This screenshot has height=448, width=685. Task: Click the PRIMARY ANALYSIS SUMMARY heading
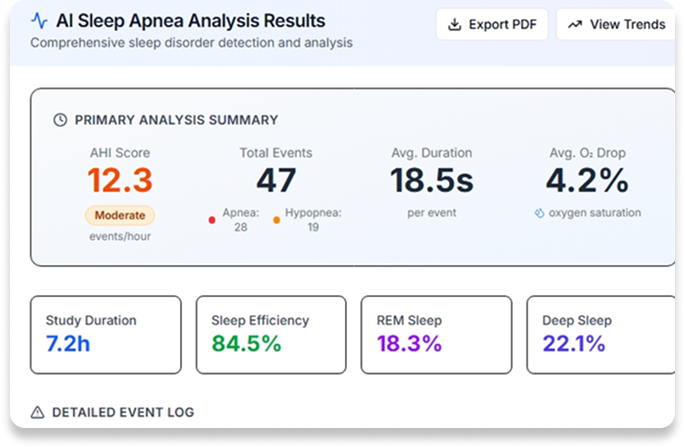[176, 120]
